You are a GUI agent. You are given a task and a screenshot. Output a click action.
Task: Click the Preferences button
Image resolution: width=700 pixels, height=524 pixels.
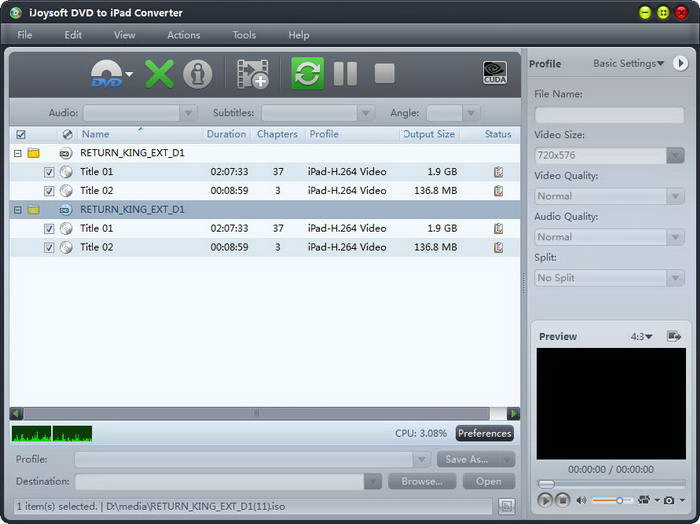[485, 433]
